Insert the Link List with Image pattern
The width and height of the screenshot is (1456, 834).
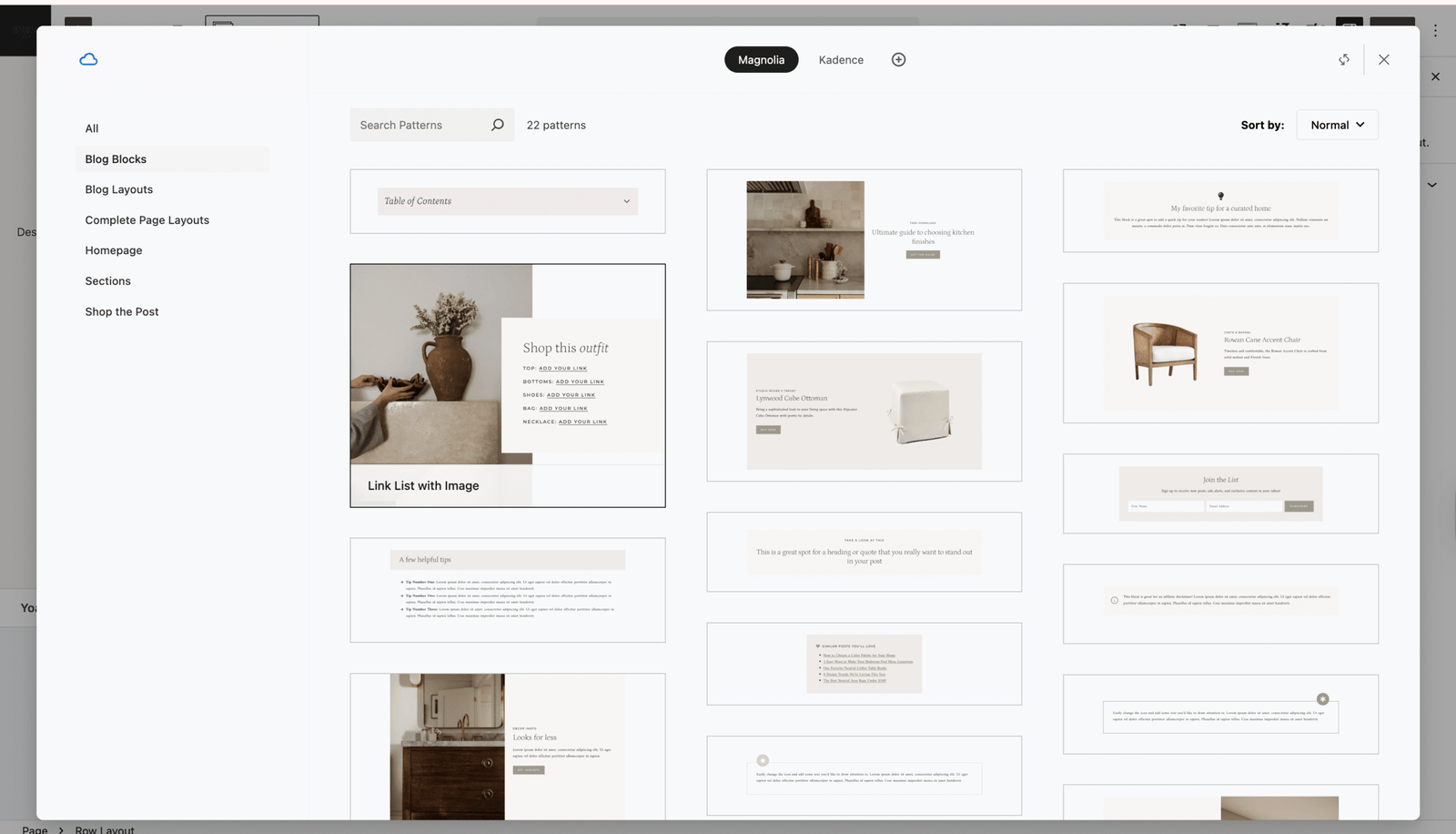(x=508, y=385)
